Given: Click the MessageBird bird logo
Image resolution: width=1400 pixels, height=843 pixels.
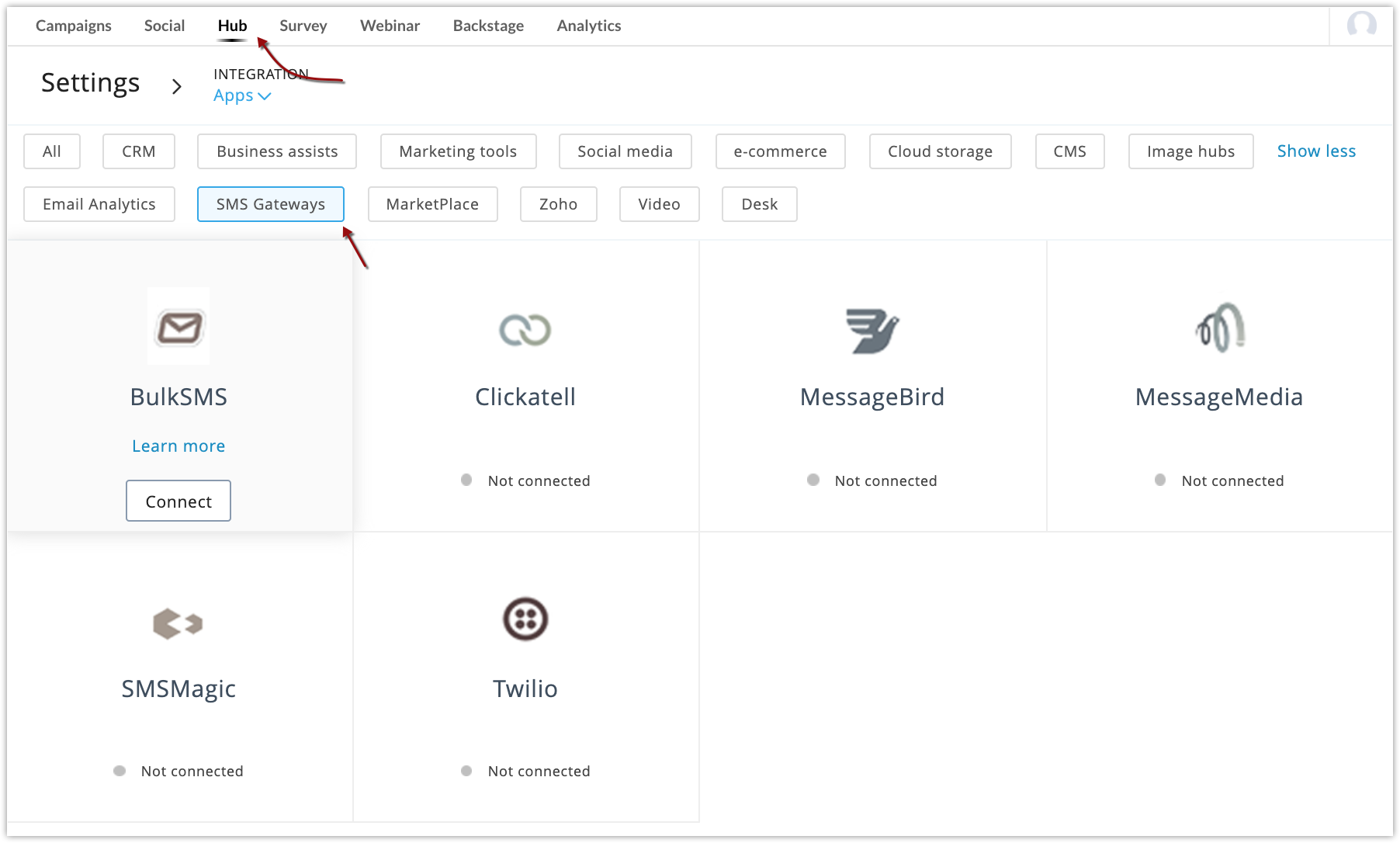Looking at the screenshot, I should click(x=872, y=331).
